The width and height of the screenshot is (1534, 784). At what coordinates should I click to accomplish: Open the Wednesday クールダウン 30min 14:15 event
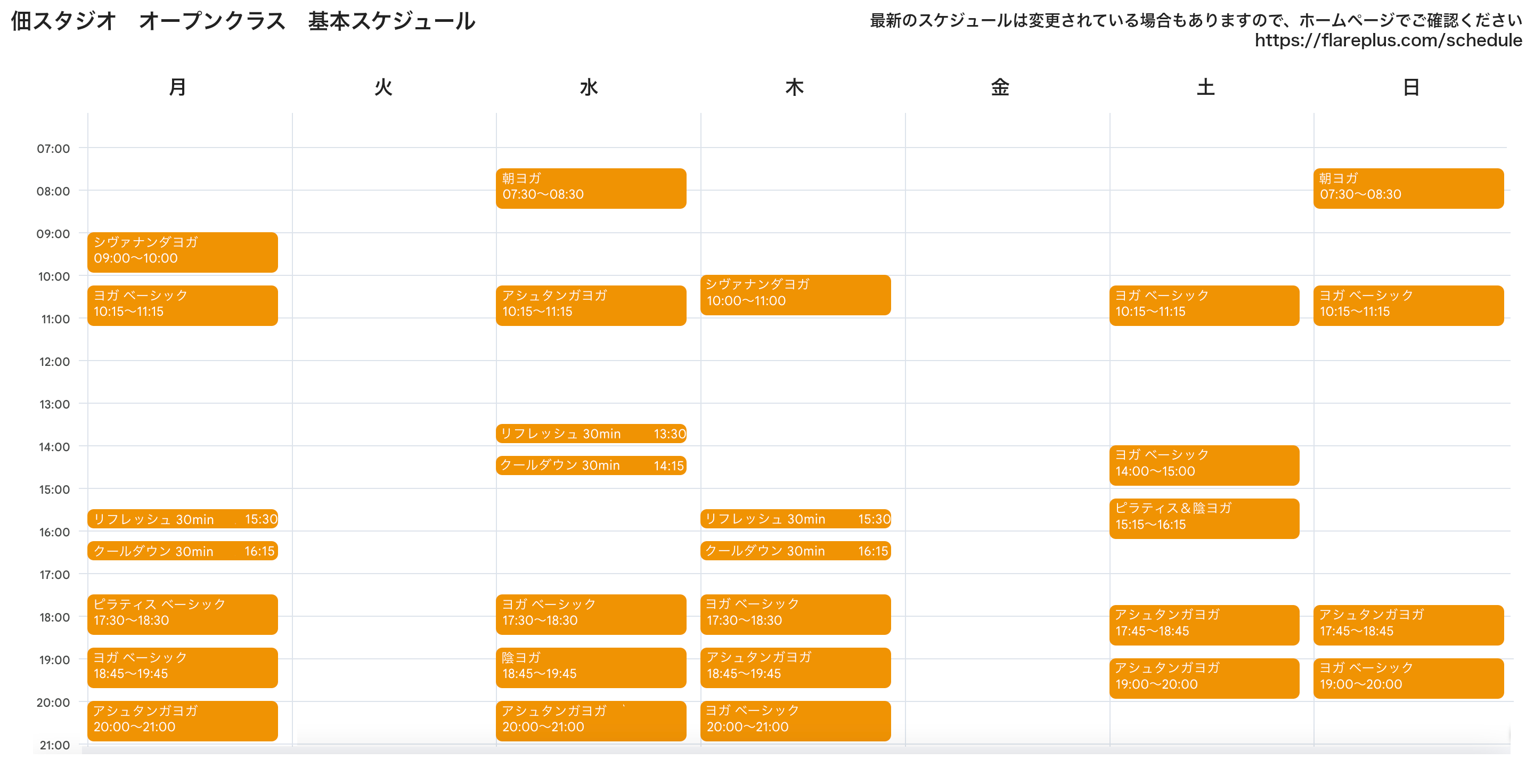click(x=591, y=465)
